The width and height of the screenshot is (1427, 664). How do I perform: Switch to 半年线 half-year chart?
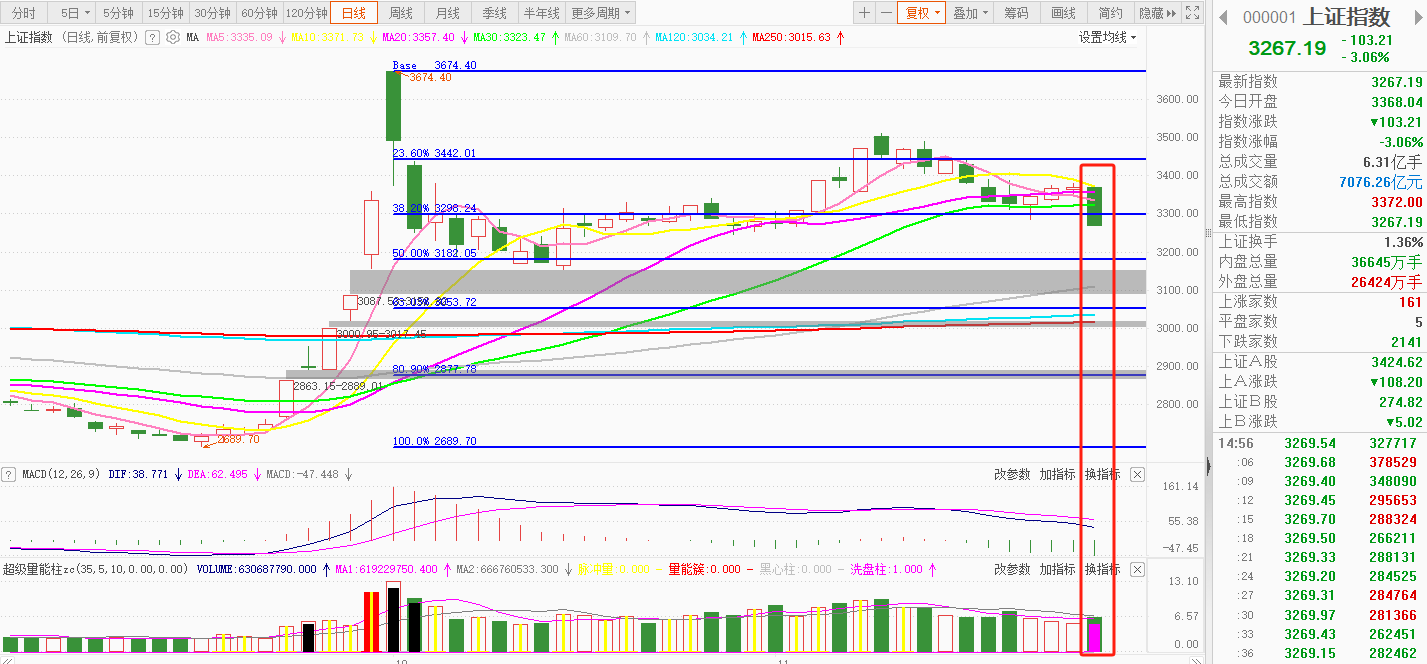click(x=541, y=13)
